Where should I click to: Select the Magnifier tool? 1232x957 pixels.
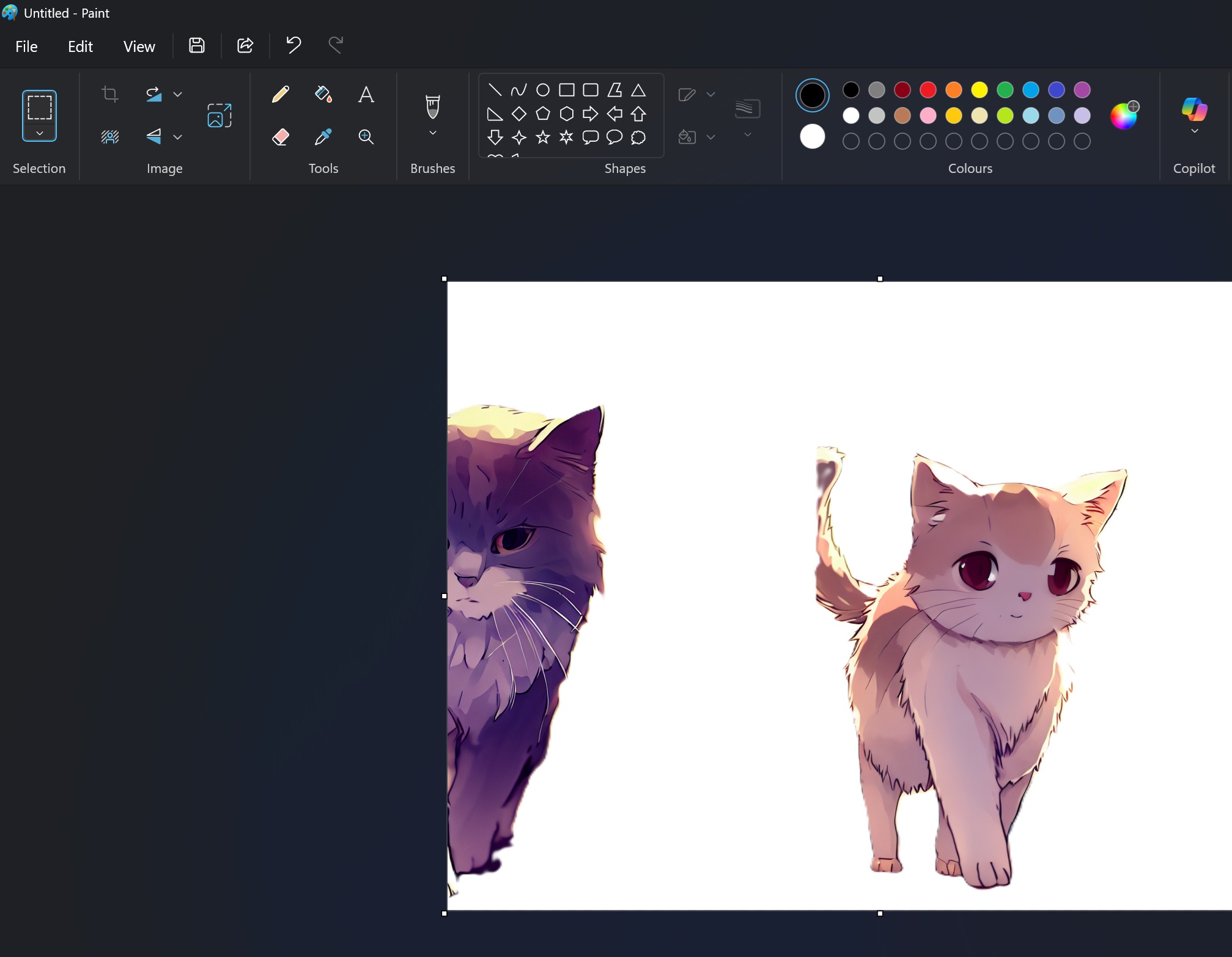pyautogui.click(x=366, y=136)
